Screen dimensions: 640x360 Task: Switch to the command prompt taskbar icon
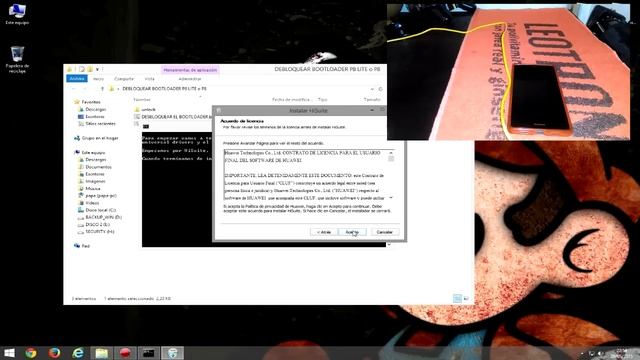tap(149, 353)
